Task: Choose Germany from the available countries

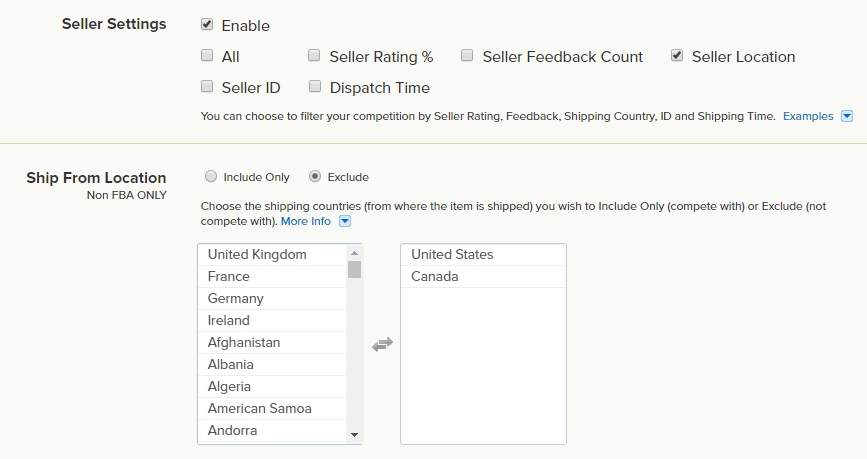Action: [236, 299]
